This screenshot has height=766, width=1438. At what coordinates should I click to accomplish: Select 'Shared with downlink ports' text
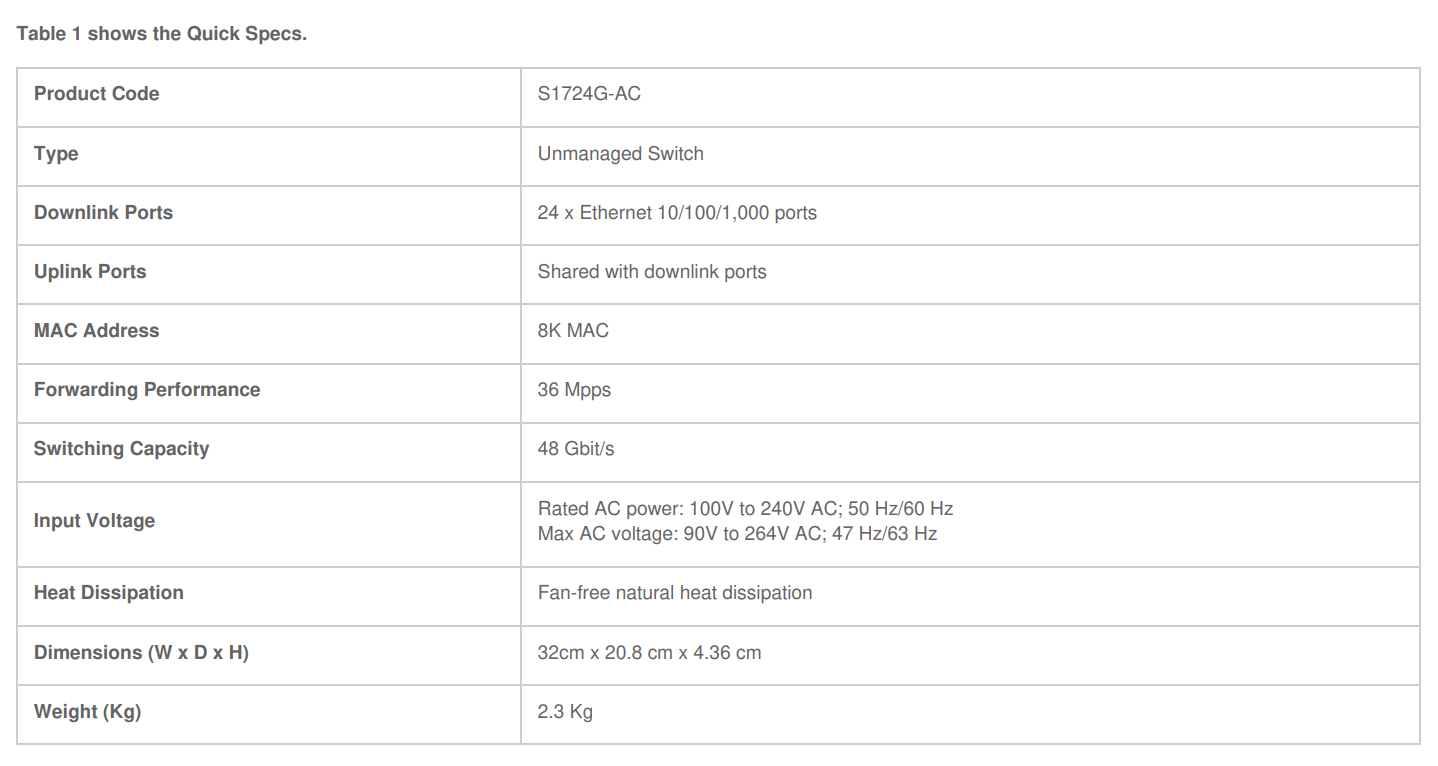(652, 272)
